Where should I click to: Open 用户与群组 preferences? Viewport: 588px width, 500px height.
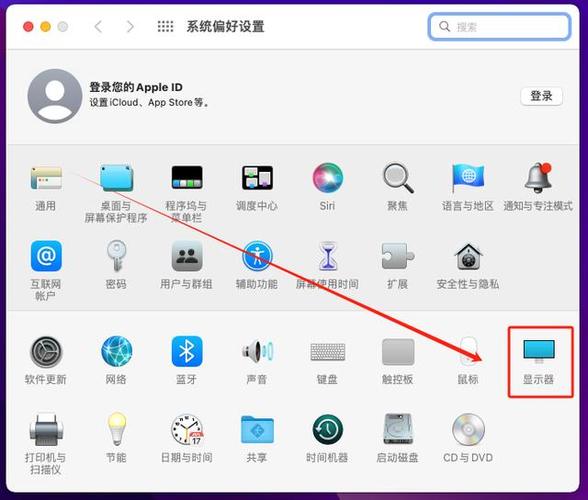click(187, 256)
